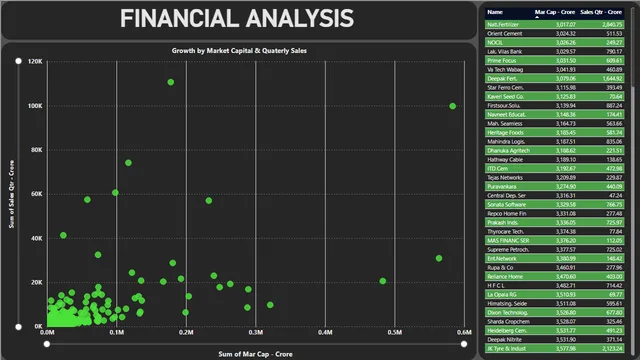Select scatter point at 100K sales, 0.58M cap
Screen dimensions: 640x360
pyautogui.click(x=452, y=106)
